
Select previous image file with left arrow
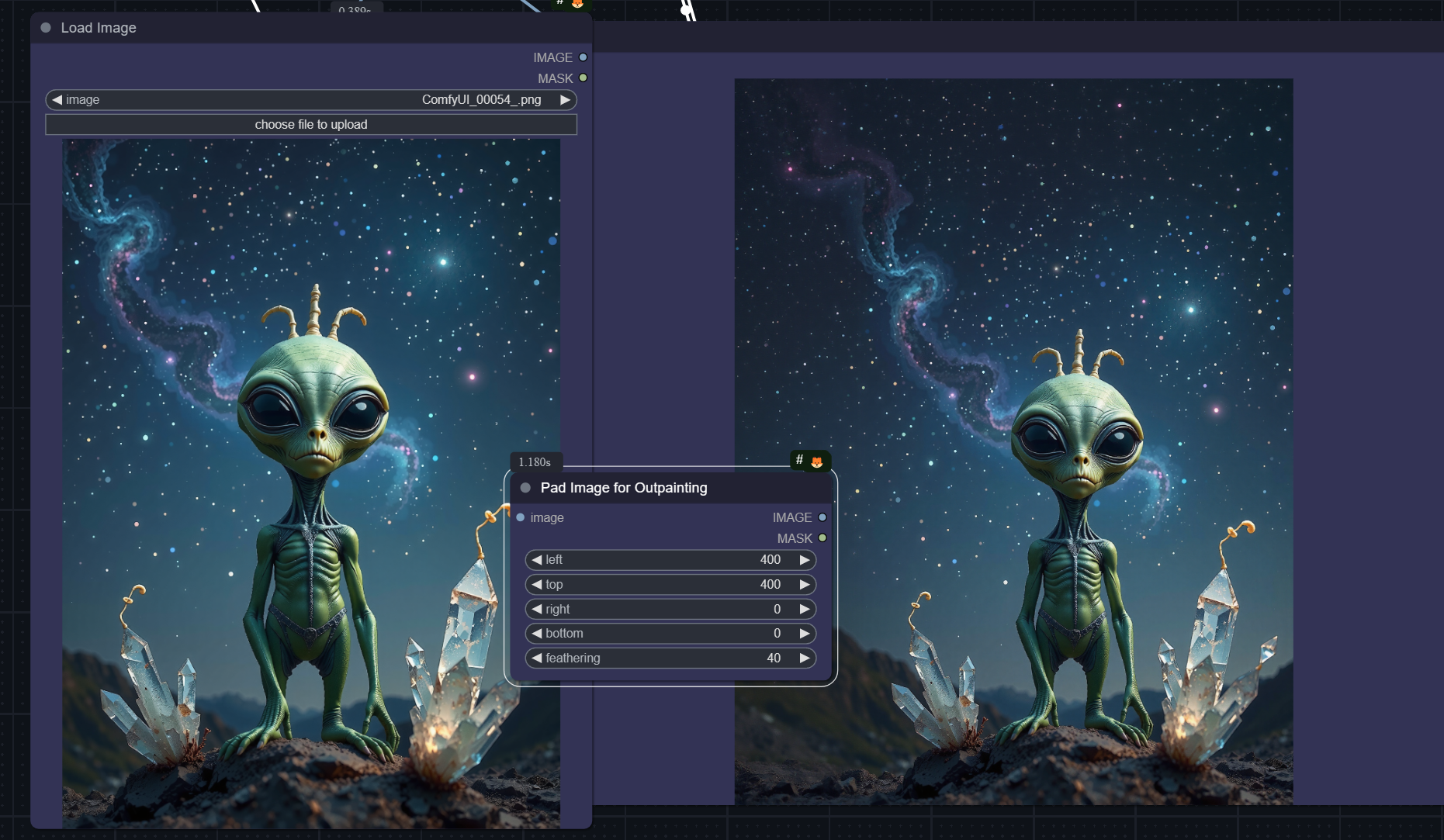pyautogui.click(x=57, y=100)
